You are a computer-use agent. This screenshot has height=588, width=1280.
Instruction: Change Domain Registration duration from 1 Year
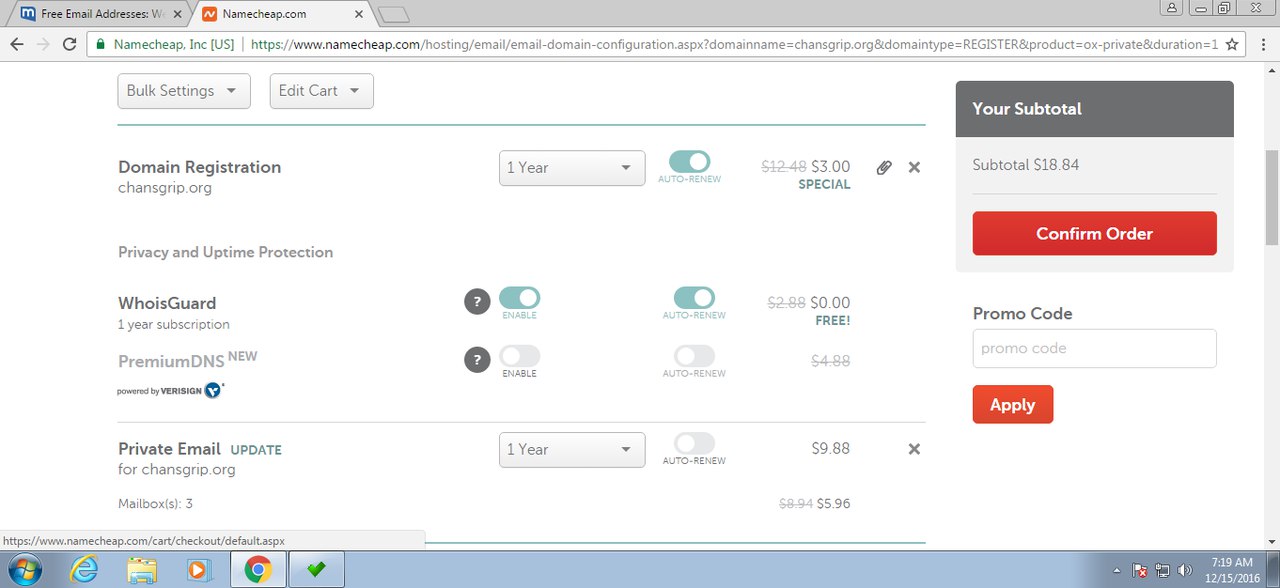[x=572, y=168]
